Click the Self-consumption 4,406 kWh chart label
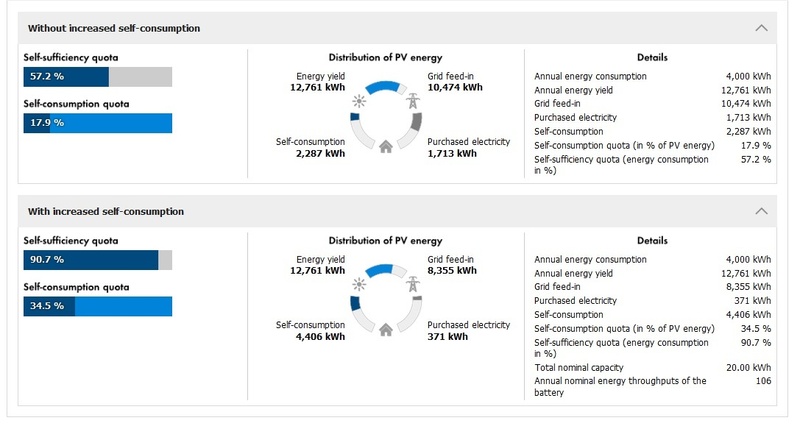Viewport: 800px width, 426px height. coord(310,331)
